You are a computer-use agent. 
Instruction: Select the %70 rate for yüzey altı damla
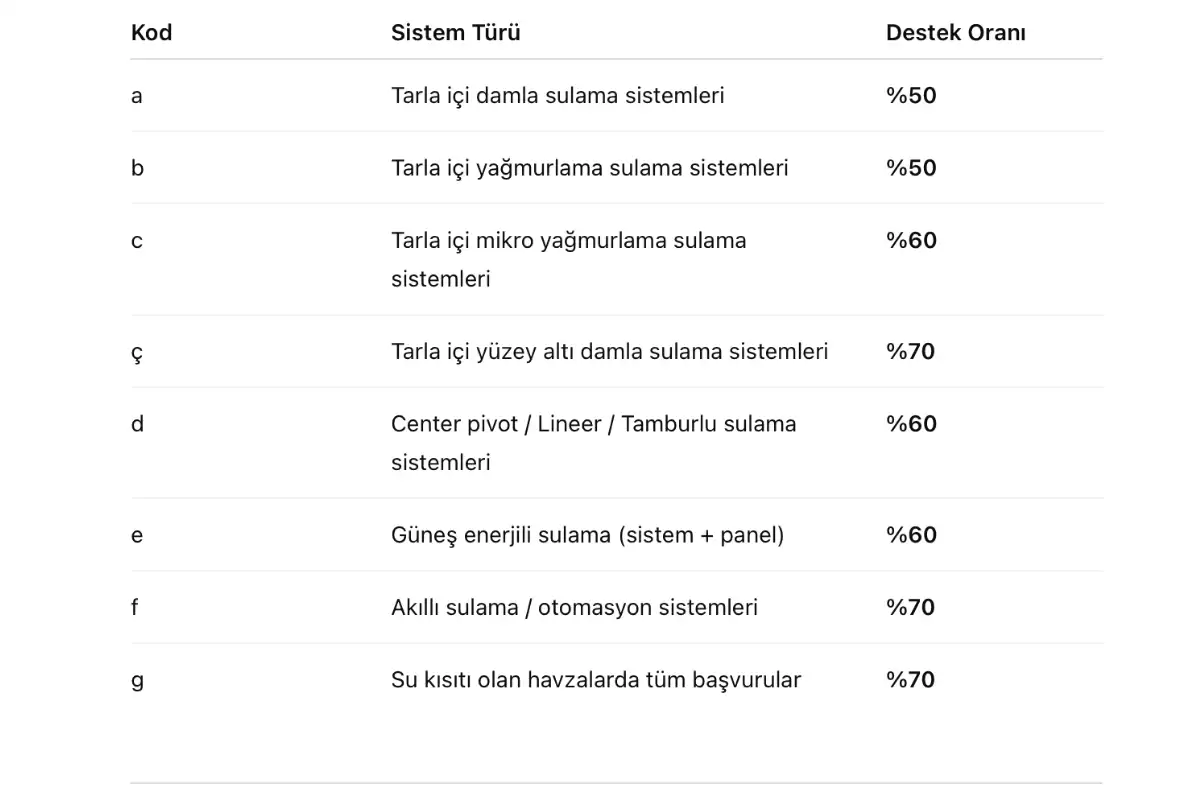(x=910, y=352)
